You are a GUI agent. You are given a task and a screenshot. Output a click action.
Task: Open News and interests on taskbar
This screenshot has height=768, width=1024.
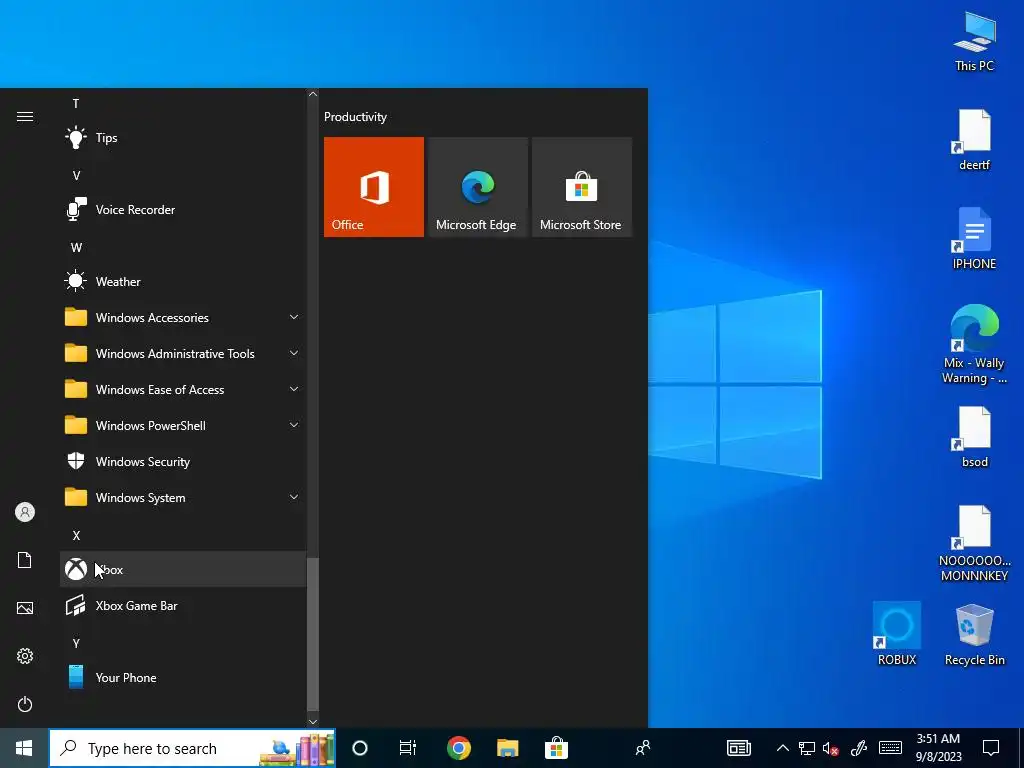[739, 748]
